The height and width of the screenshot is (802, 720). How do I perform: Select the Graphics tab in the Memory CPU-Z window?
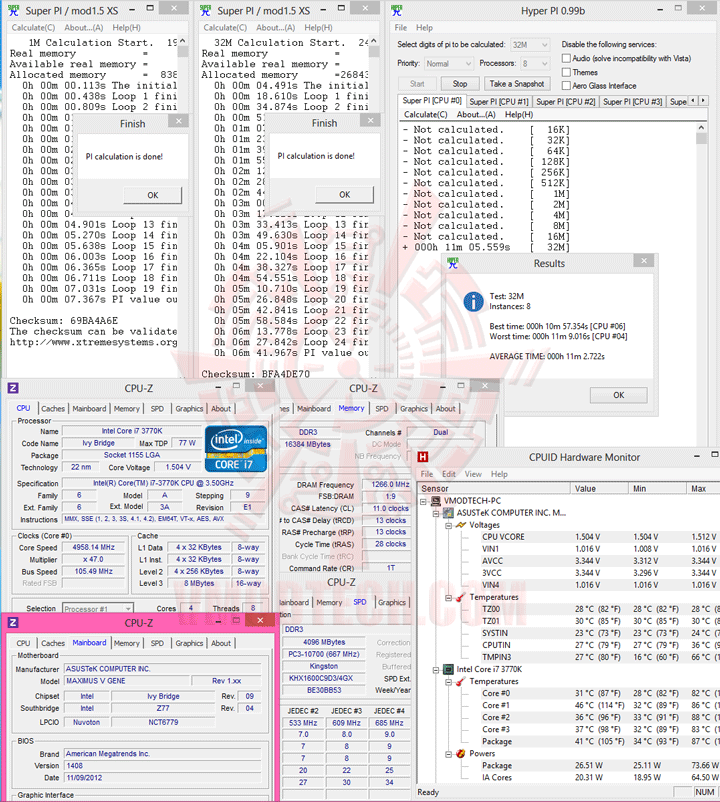[x=414, y=409]
